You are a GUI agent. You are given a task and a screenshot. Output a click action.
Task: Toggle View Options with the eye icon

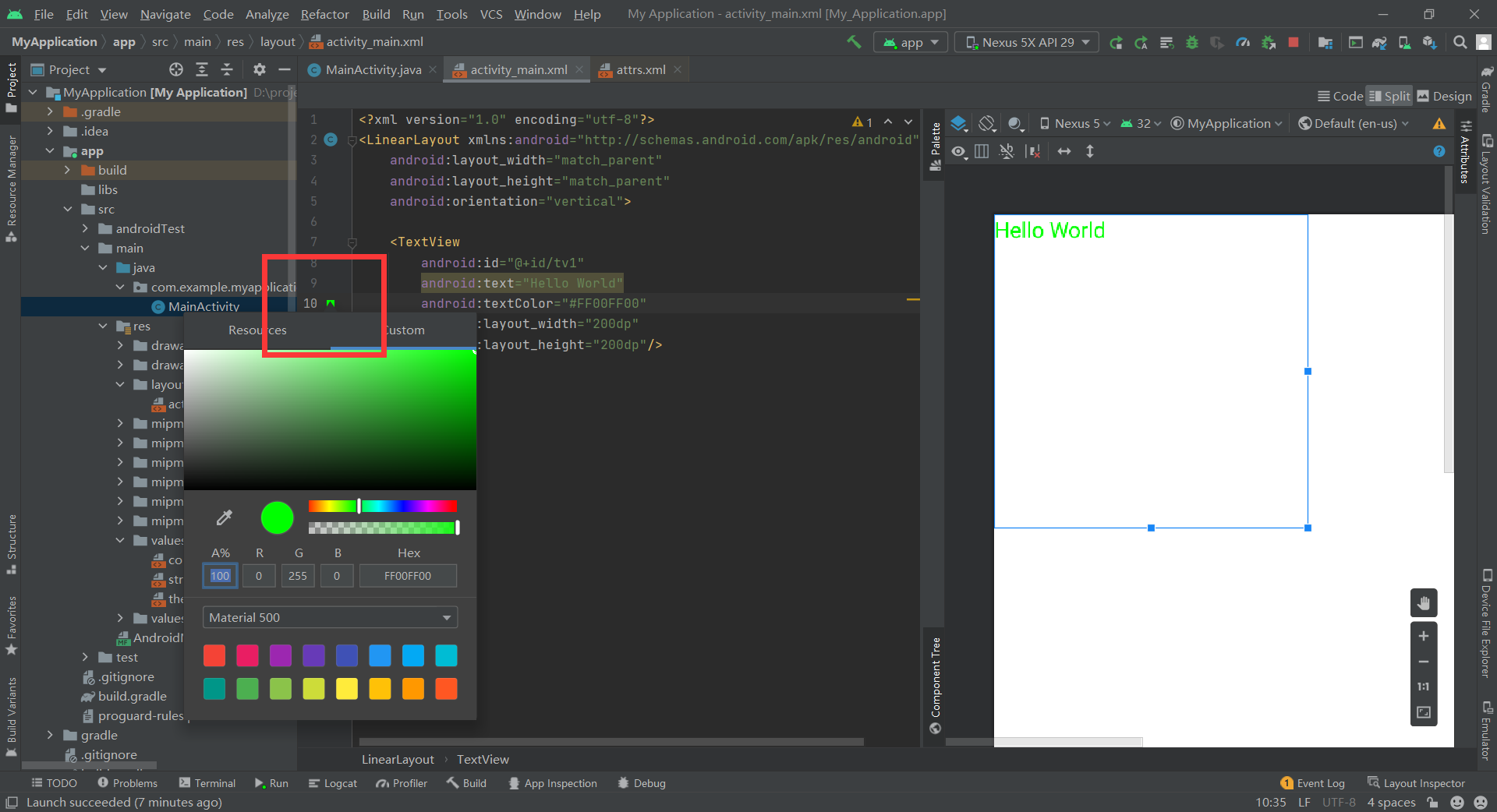pyautogui.click(x=959, y=151)
